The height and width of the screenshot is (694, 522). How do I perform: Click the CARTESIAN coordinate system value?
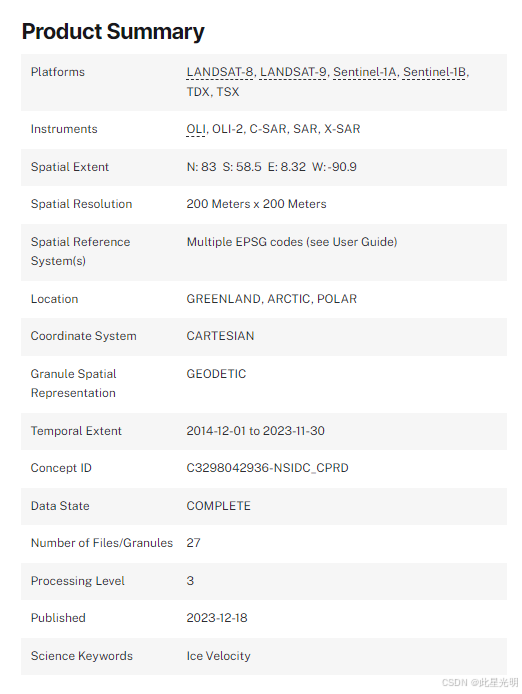pos(220,336)
